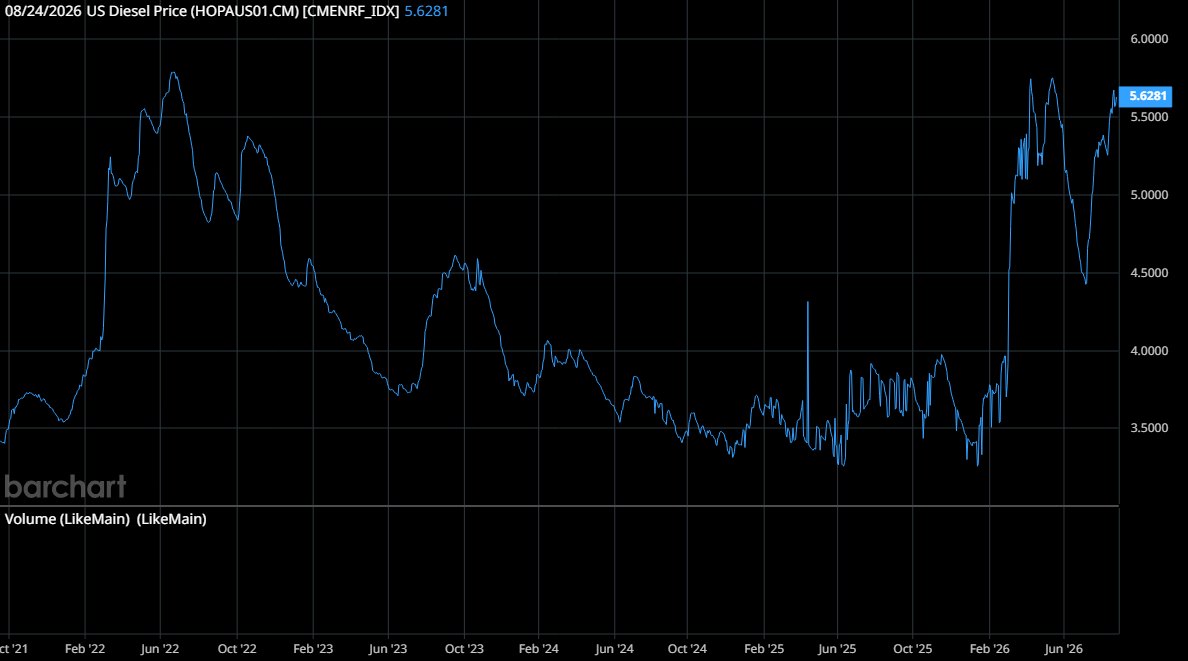
Task: Click the 'Jun '24' time axis label
Action: click(x=614, y=649)
